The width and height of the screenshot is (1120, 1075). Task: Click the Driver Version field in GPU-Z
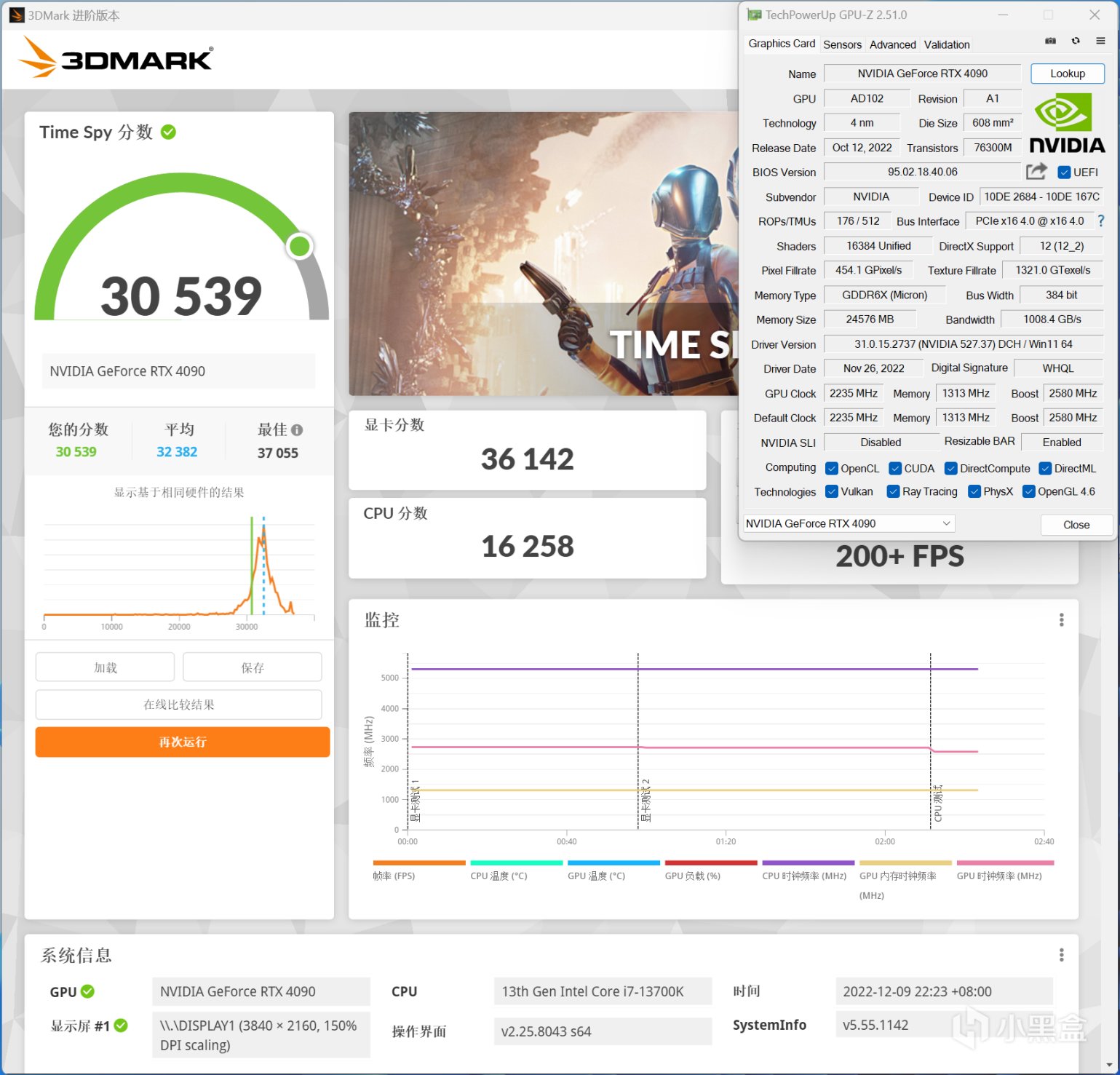pos(964,344)
